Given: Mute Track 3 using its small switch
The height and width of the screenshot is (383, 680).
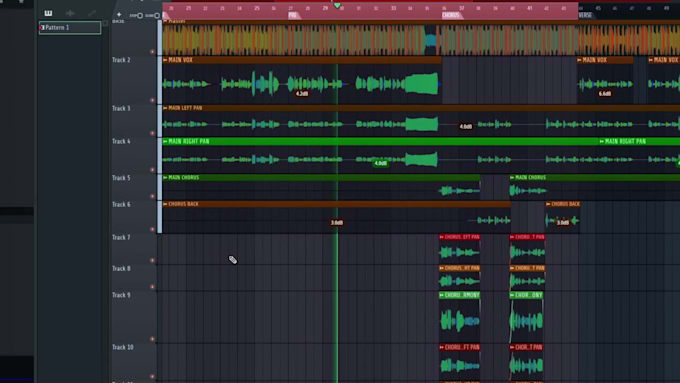Looking at the screenshot, I should coord(152,133).
